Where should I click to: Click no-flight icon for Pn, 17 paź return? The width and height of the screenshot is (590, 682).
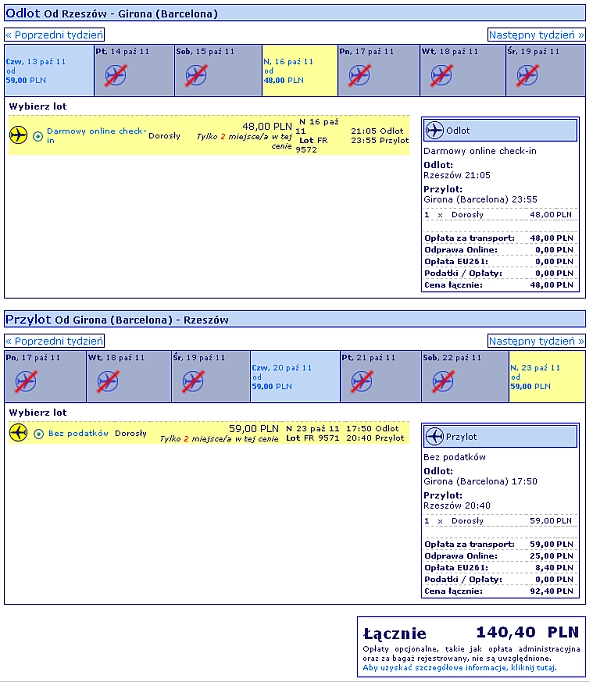click(x=26, y=381)
